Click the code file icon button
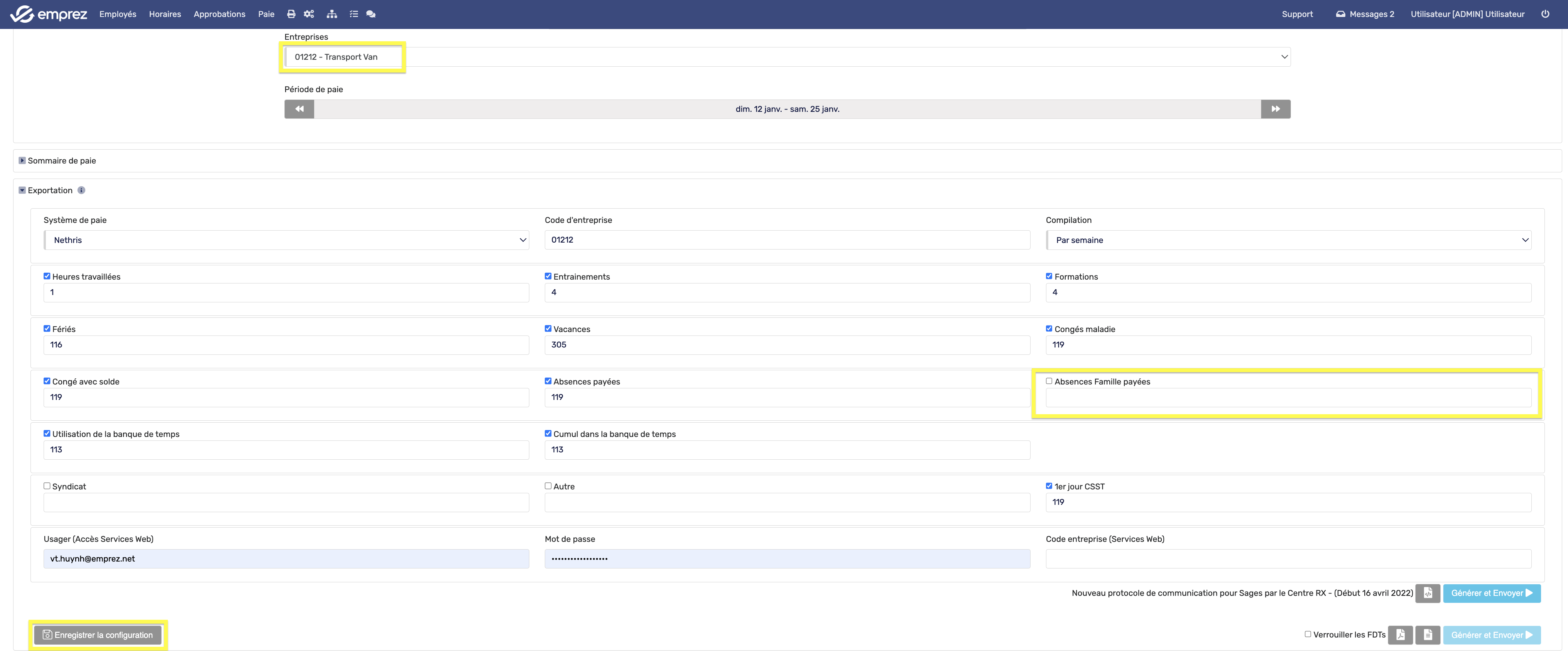Screen dimensions: 1568x651 click(x=1428, y=593)
